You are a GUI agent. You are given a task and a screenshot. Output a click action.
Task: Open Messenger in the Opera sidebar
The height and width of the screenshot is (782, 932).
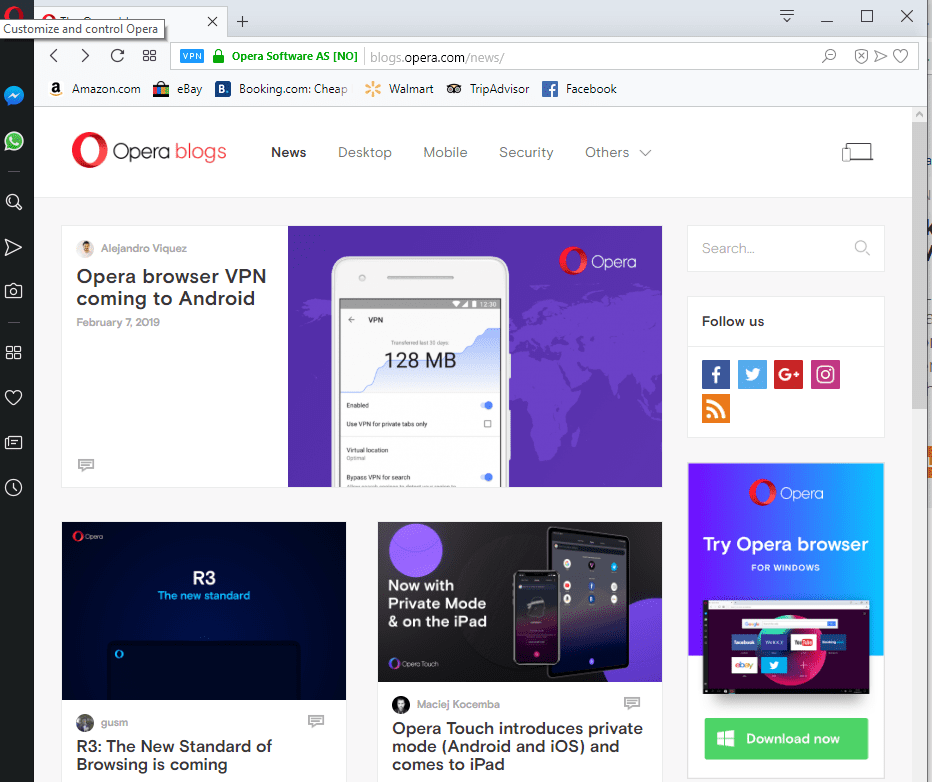pos(14,96)
